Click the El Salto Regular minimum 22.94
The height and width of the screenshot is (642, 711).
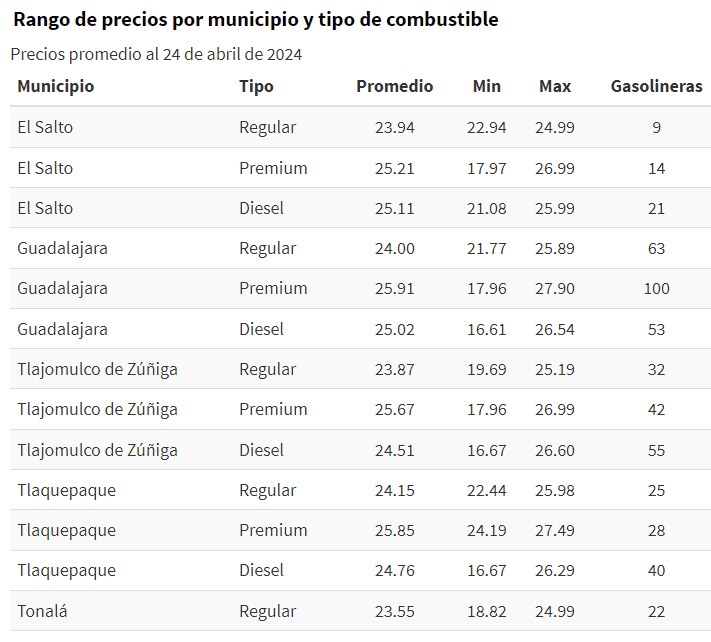(486, 127)
